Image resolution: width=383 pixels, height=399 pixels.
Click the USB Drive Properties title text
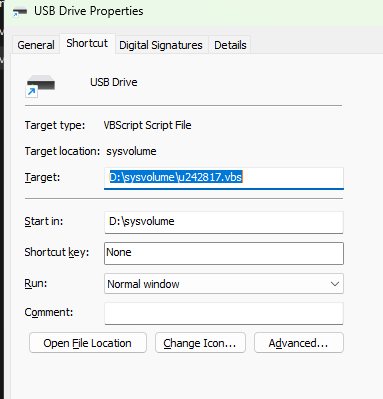[x=89, y=11]
